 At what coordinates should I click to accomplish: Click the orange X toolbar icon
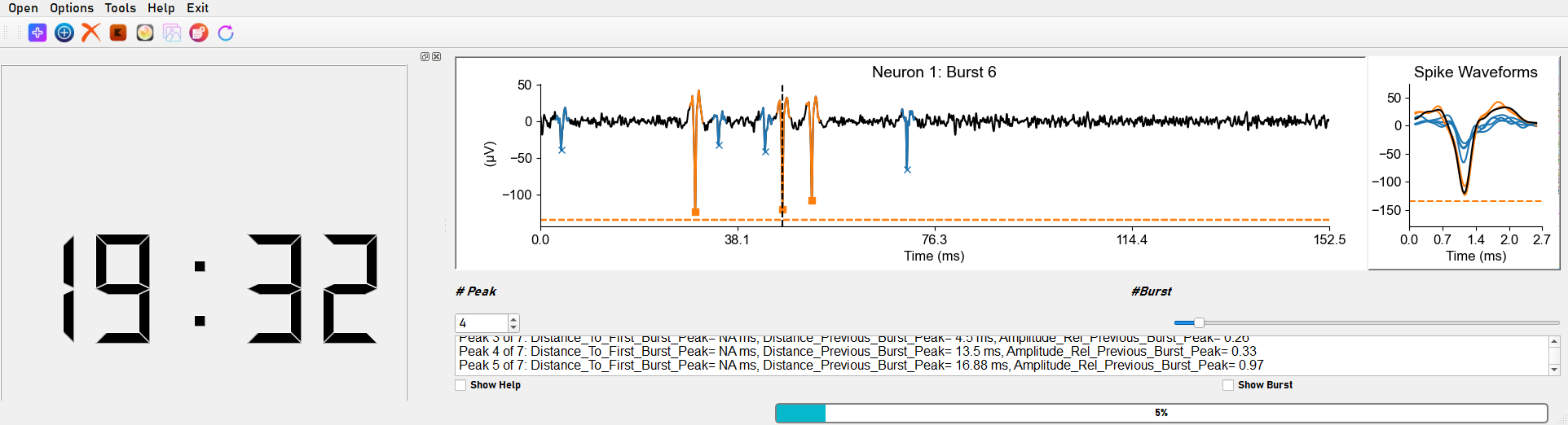91,33
